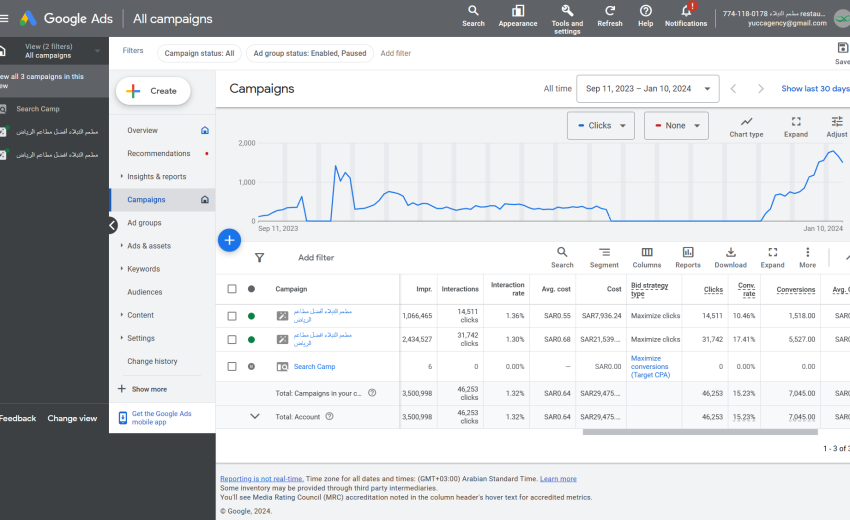Click the table filter funnel icon
The image size is (850, 520).
pos(259,258)
